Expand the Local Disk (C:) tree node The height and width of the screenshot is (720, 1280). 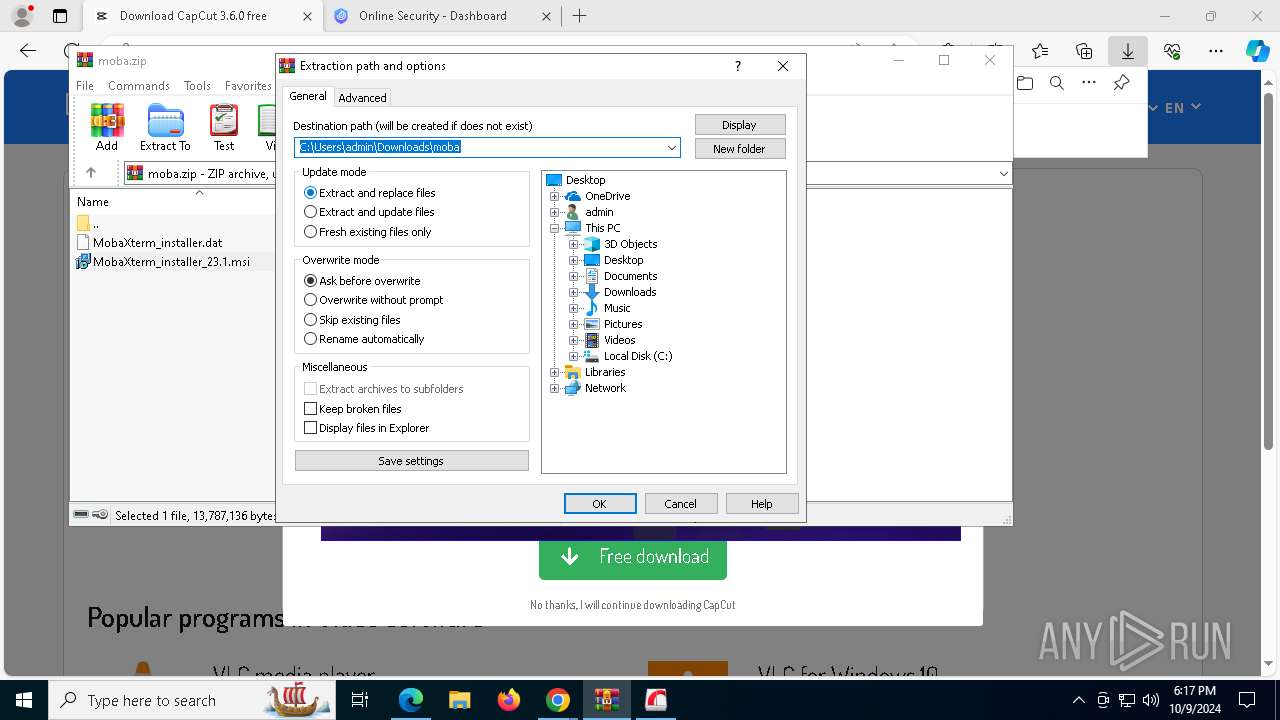tap(573, 356)
